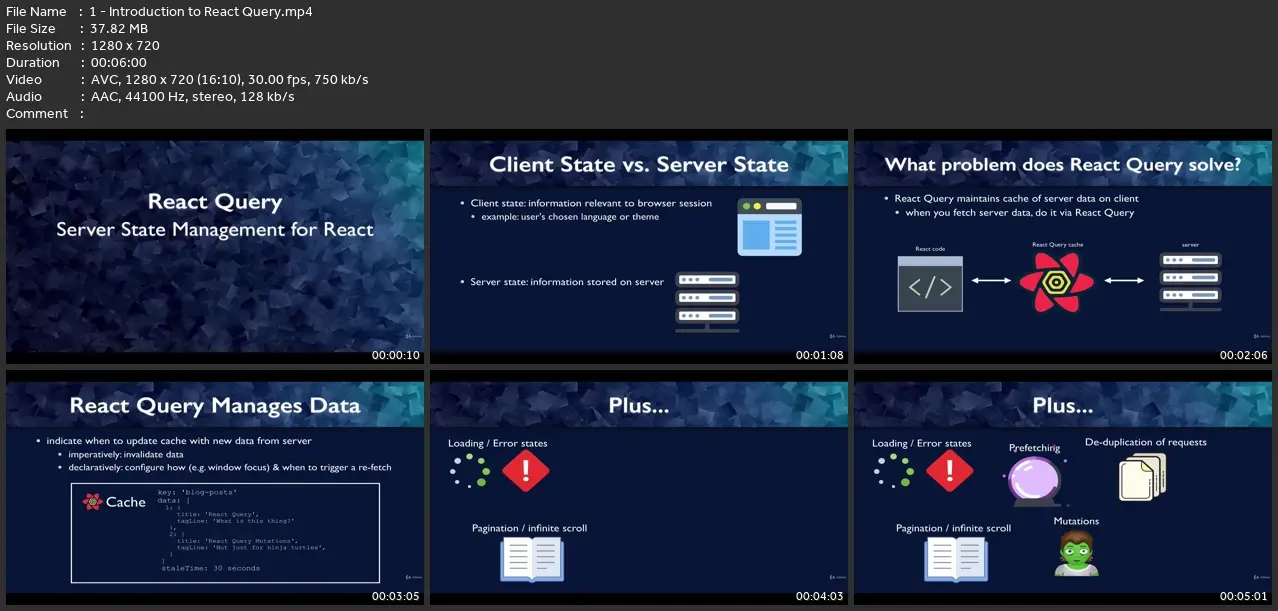Click the 'Mutations' label
Screen dimensions: 1278x611
click(1076, 521)
